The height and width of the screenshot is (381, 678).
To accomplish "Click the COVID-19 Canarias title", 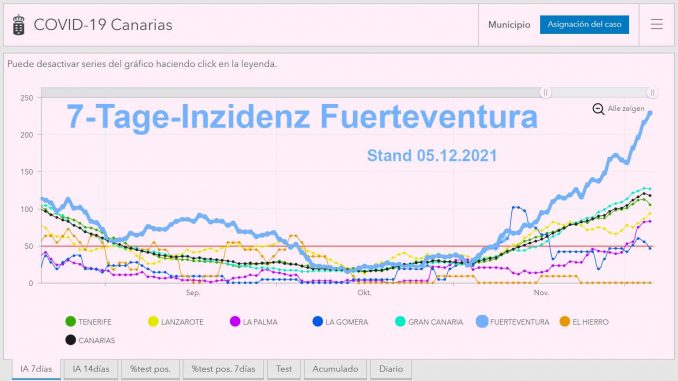I will pyautogui.click(x=103, y=25).
